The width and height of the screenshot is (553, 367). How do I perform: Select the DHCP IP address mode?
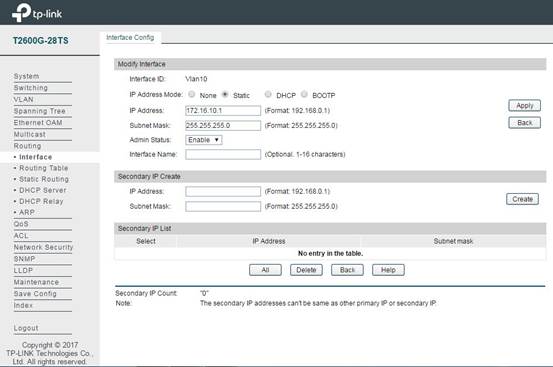coord(268,94)
